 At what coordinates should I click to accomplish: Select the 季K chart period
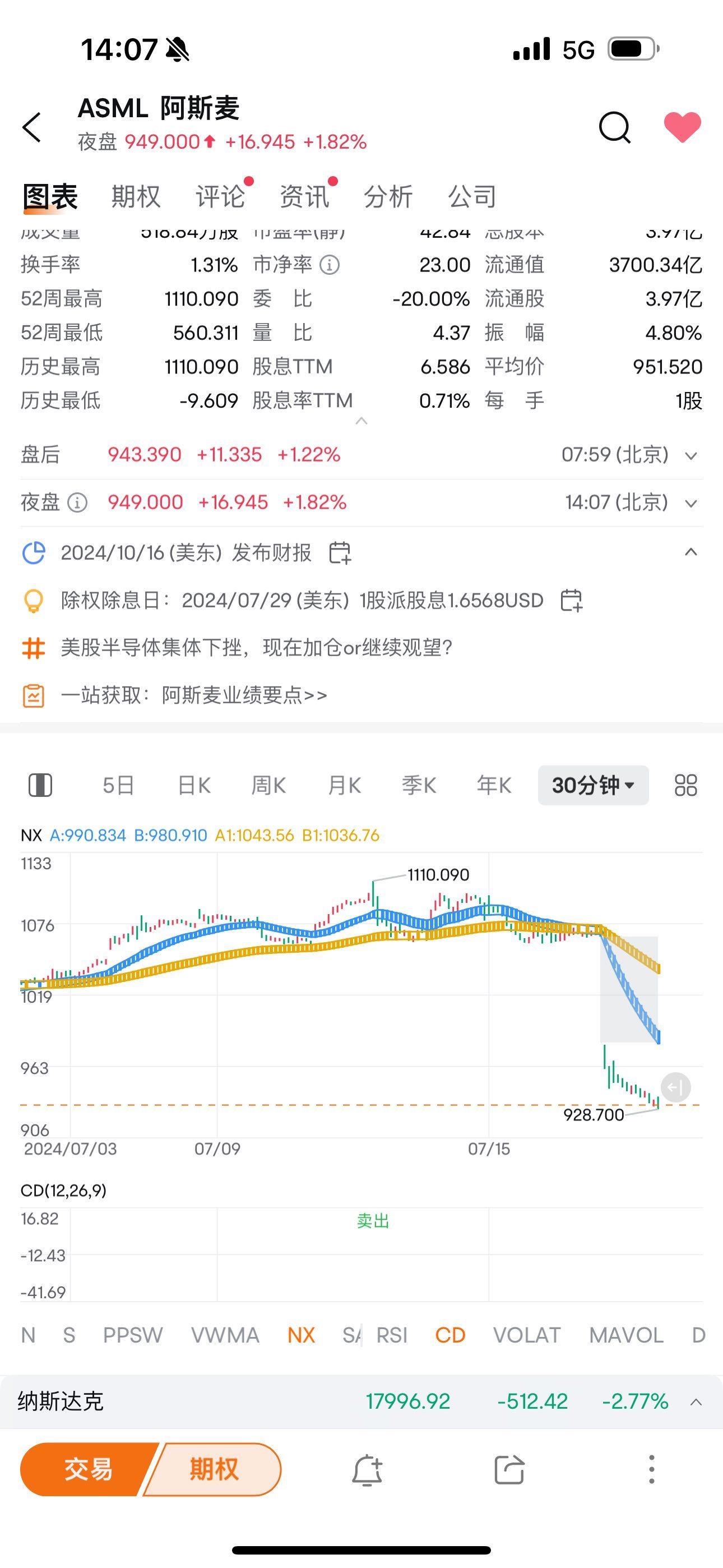coord(419,785)
